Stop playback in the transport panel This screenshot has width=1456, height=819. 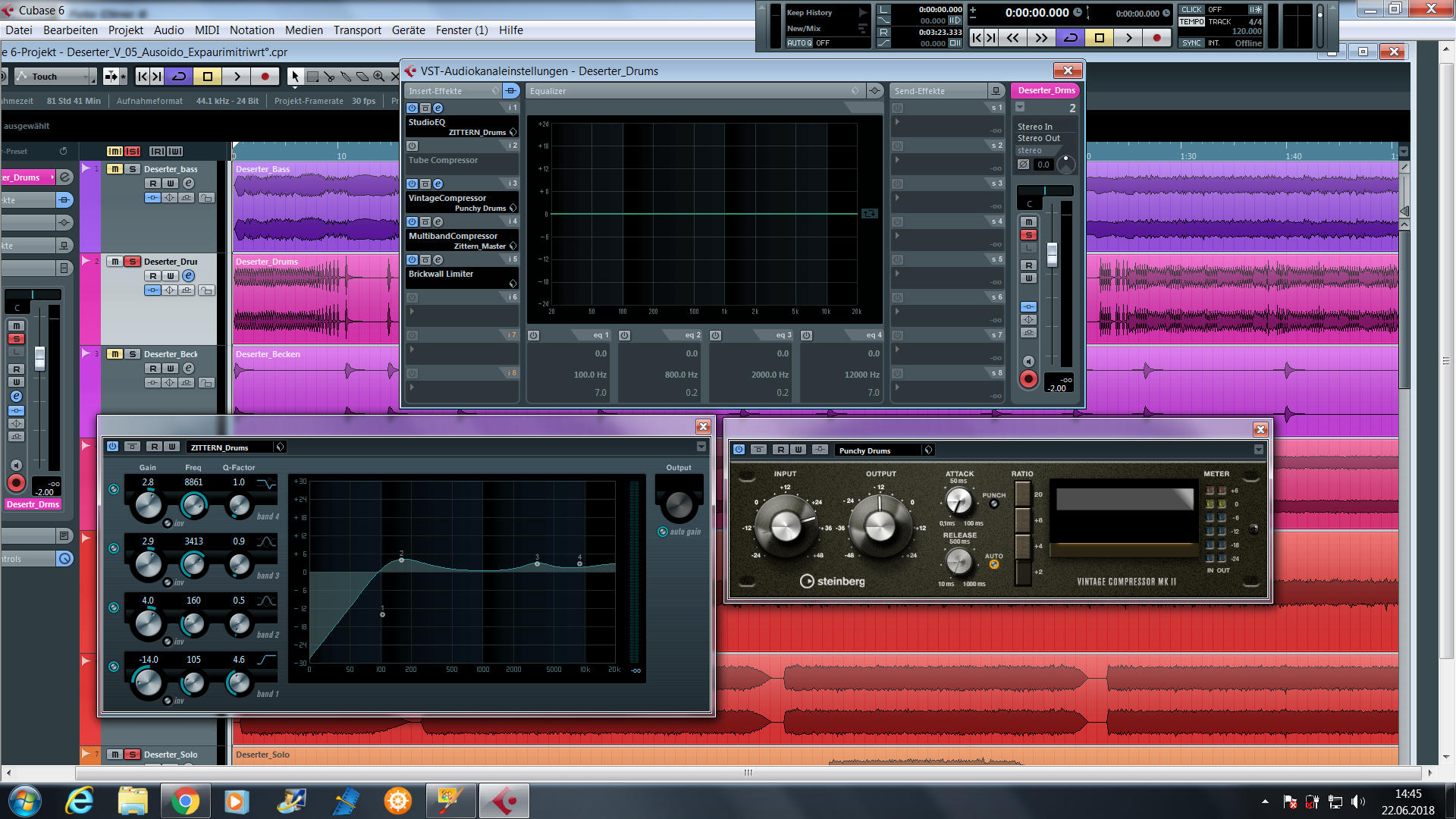pyautogui.click(x=1100, y=37)
